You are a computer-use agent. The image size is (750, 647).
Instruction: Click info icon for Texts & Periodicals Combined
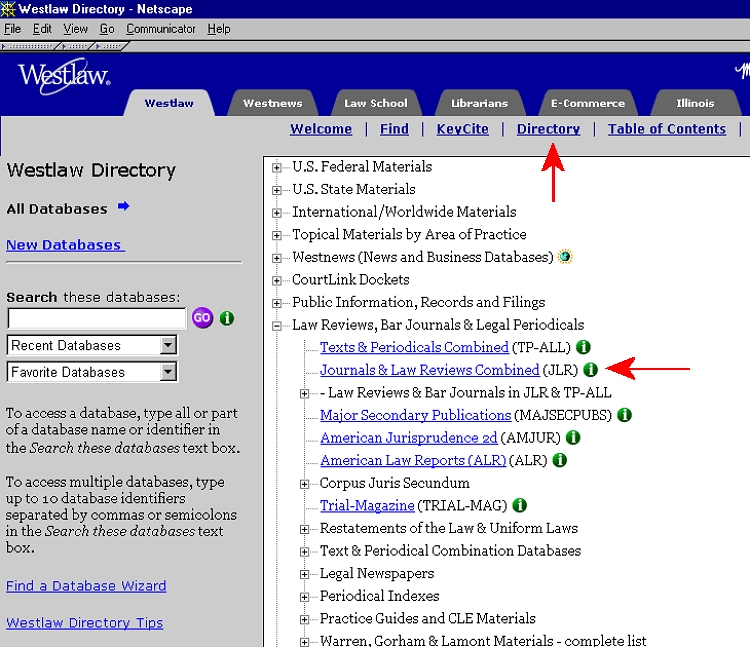583,347
